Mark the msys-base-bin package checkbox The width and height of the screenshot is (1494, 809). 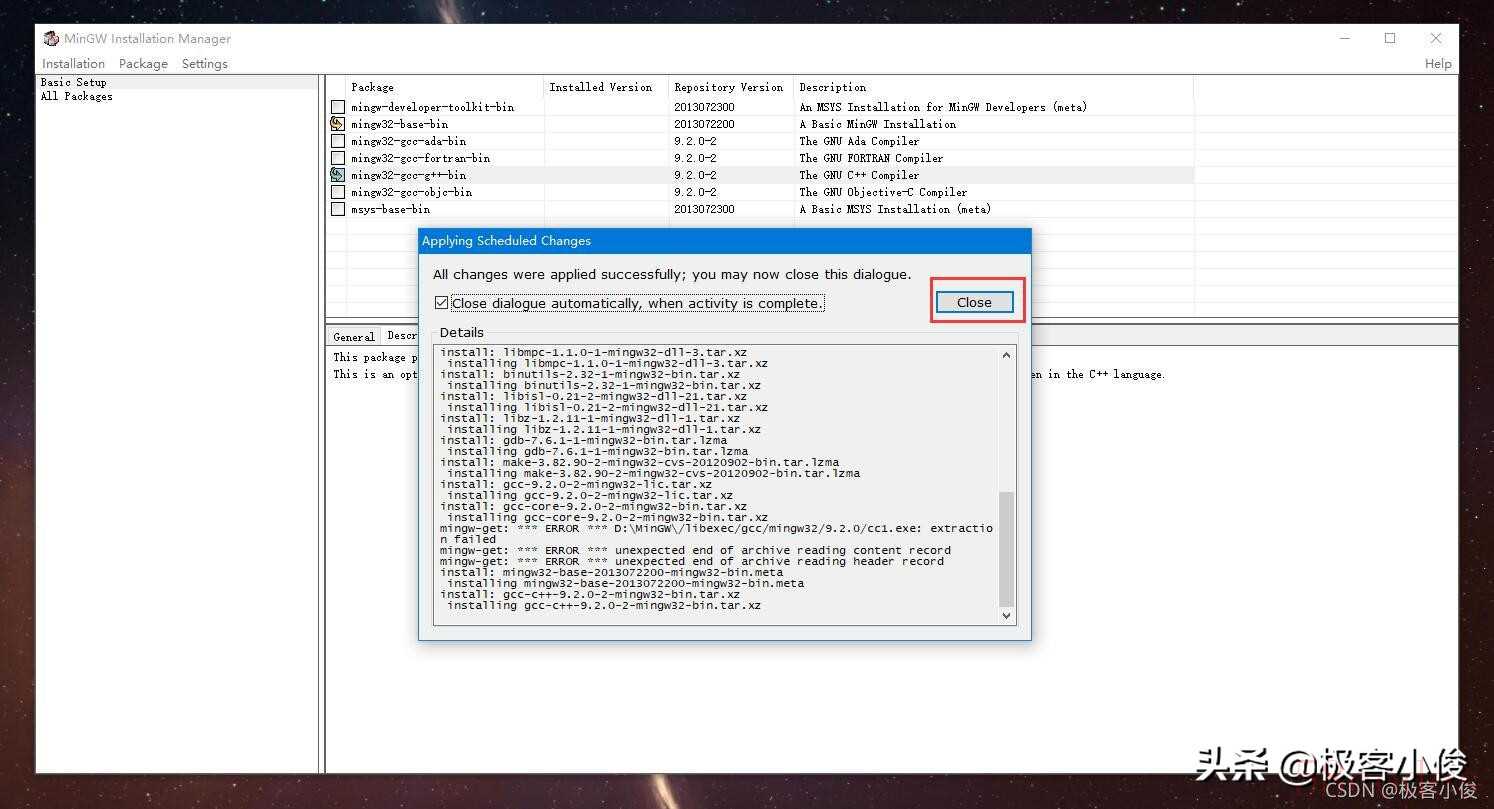click(337, 209)
